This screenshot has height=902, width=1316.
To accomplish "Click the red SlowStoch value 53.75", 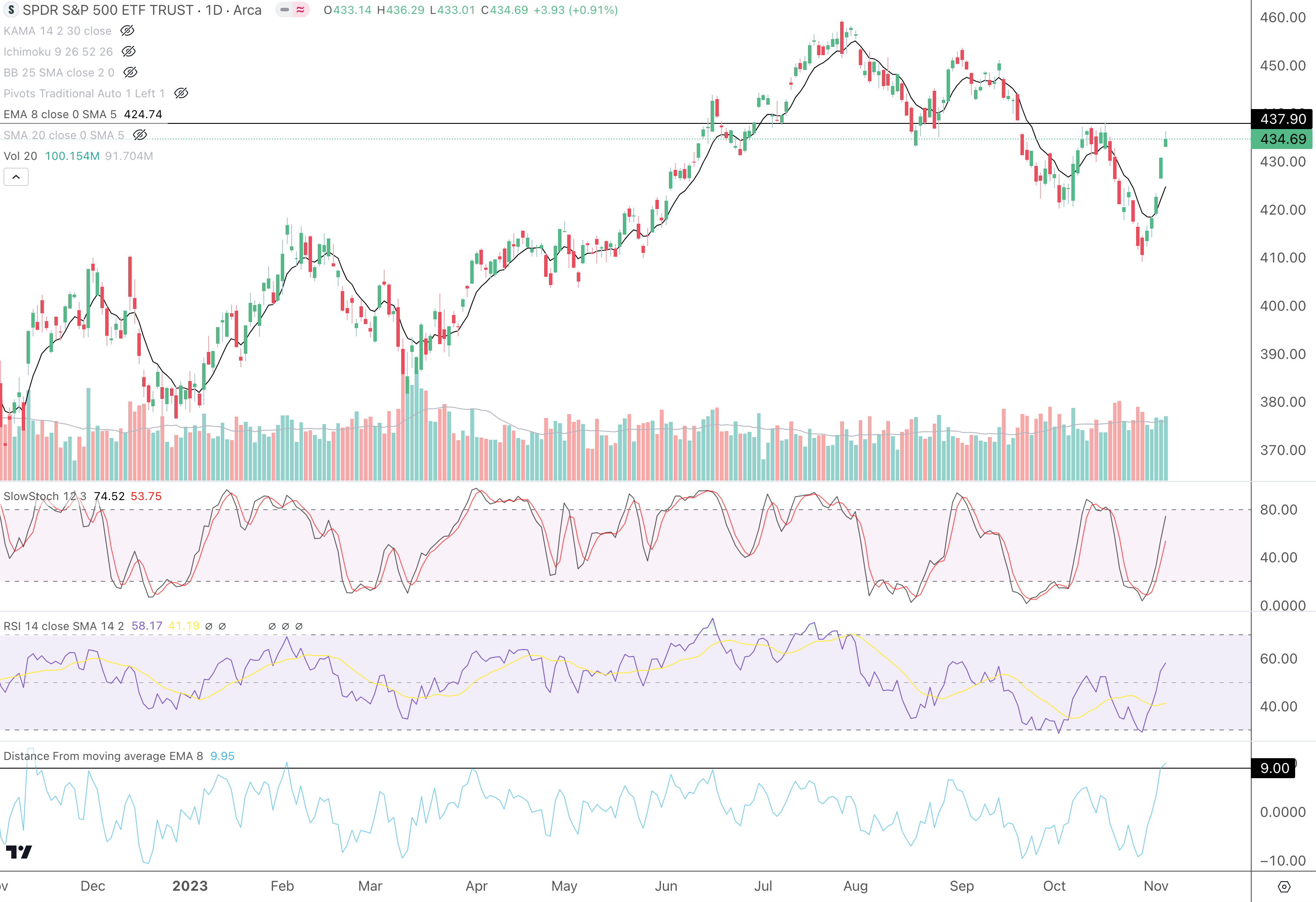I will [x=146, y=497].
